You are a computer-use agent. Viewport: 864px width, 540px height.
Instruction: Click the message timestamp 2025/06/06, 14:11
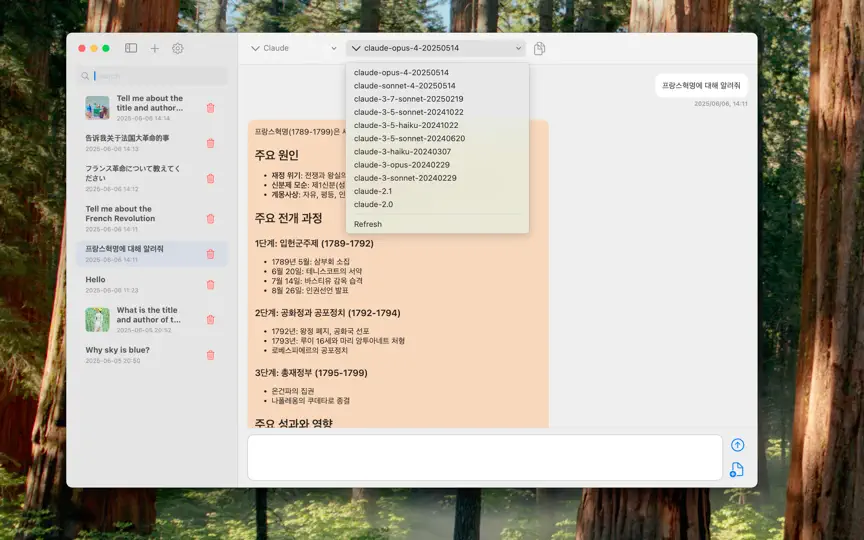pyautogui.click(x=721, y=104)
